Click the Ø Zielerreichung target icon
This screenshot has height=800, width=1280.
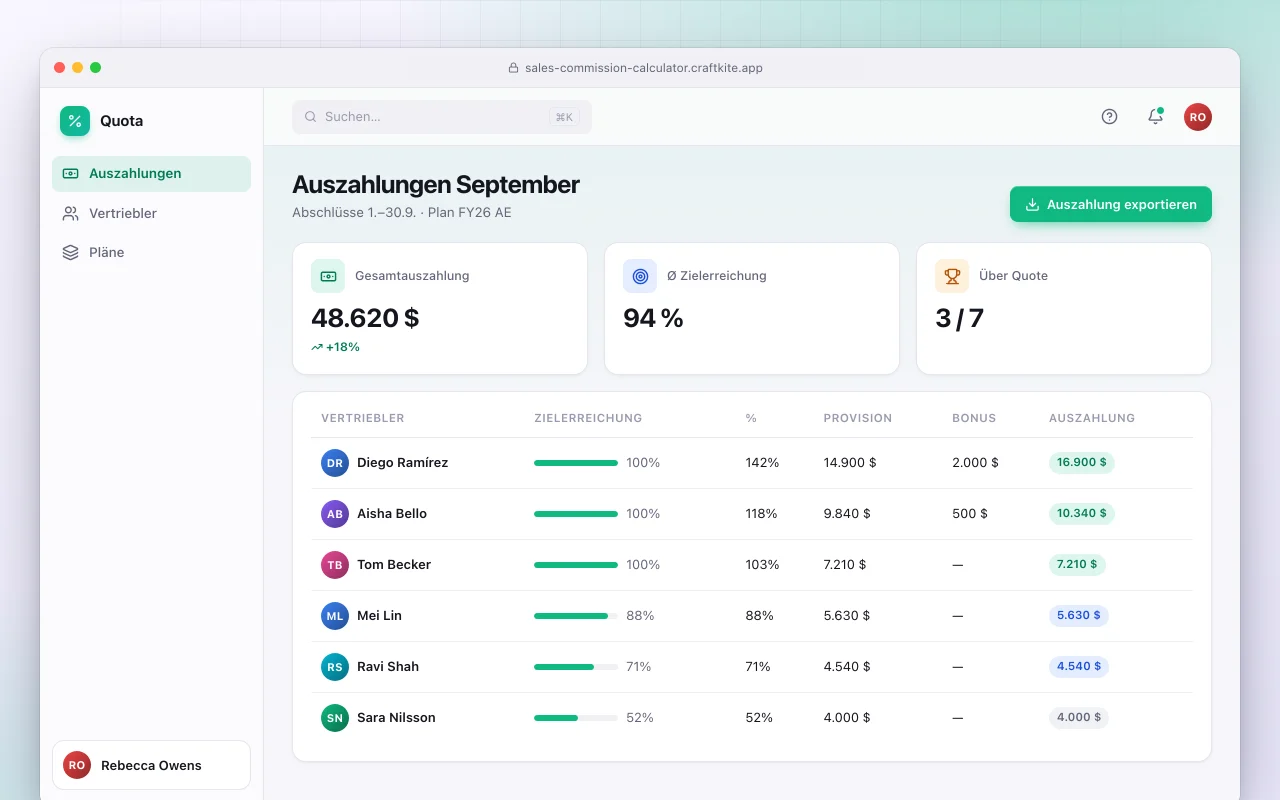click(x=640, y=276)
